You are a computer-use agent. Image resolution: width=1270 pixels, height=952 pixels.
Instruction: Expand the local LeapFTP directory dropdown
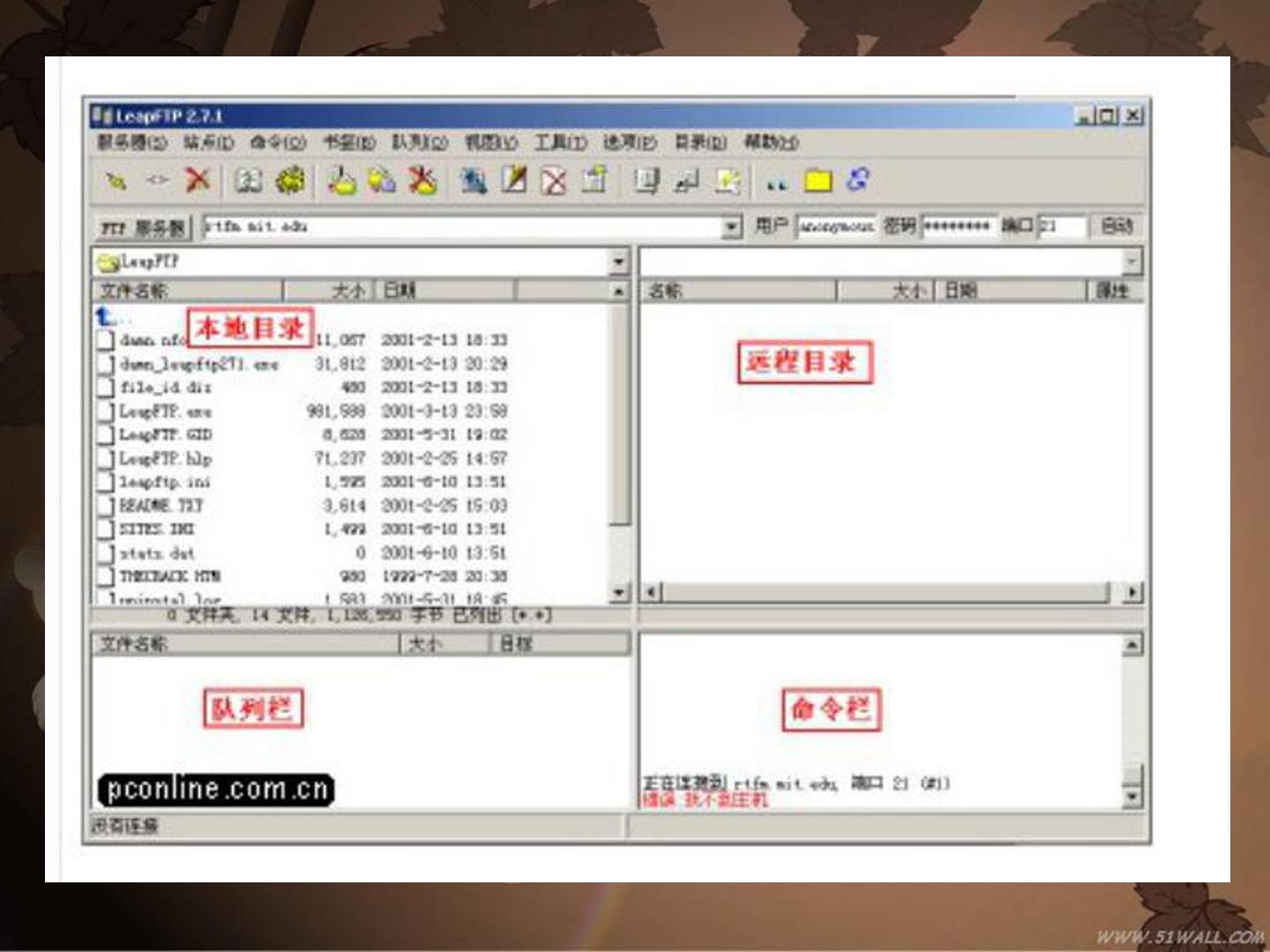coord(618,262)
